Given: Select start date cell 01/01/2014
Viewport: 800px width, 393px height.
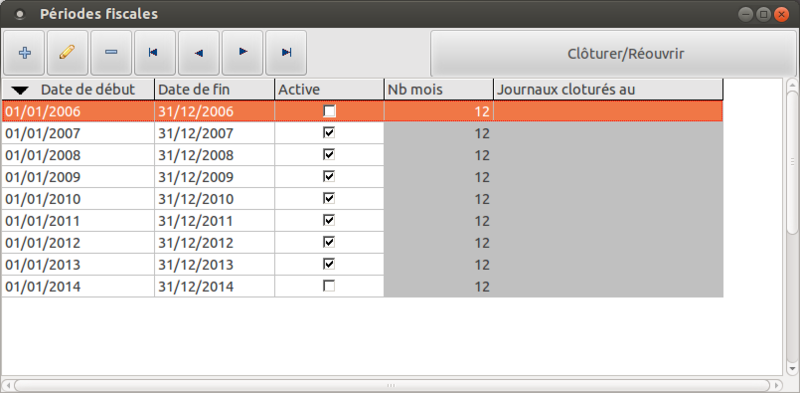Looking at the screenshot, I should click(x=78, y=286).
